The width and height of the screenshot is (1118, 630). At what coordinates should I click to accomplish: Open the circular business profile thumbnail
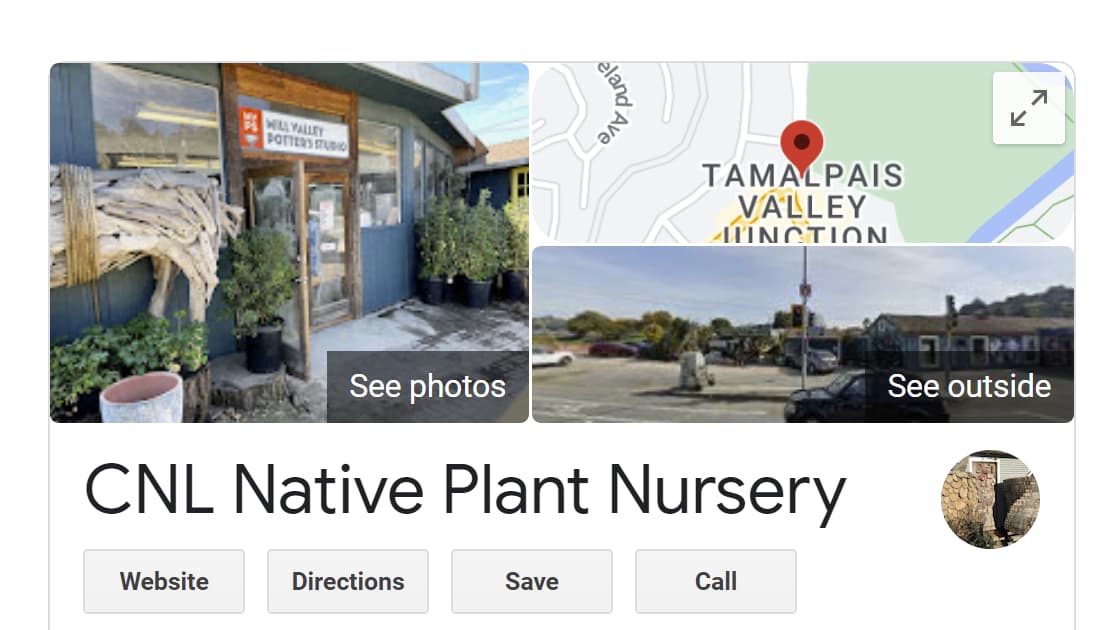(x=990, y=499)
